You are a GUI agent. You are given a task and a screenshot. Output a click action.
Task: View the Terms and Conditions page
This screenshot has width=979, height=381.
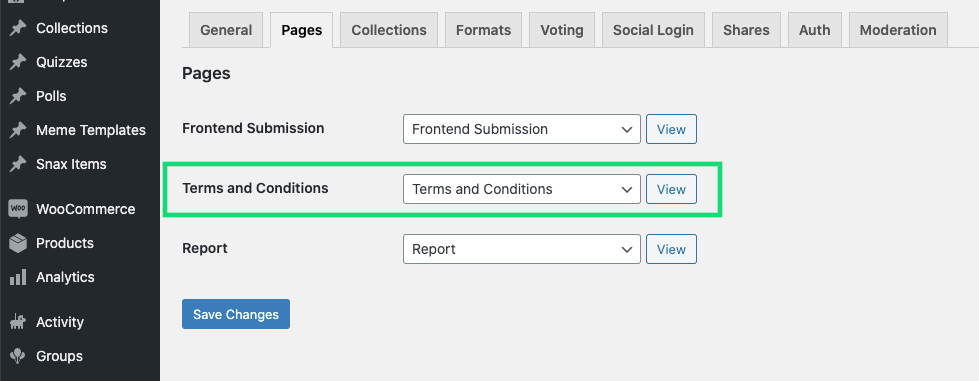coord(671,189)
